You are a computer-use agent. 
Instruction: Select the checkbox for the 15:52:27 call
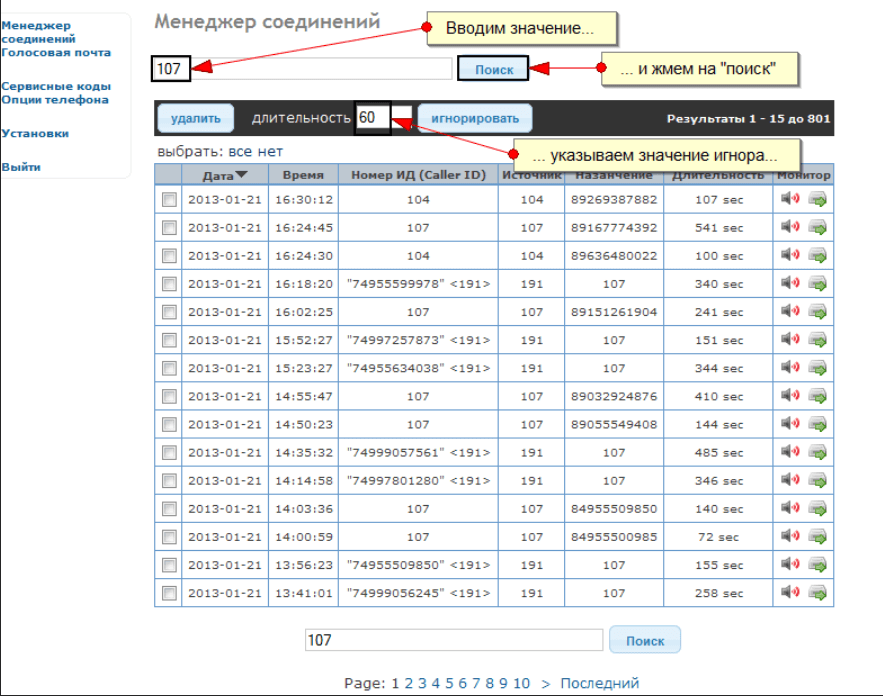tap(169, 340)
